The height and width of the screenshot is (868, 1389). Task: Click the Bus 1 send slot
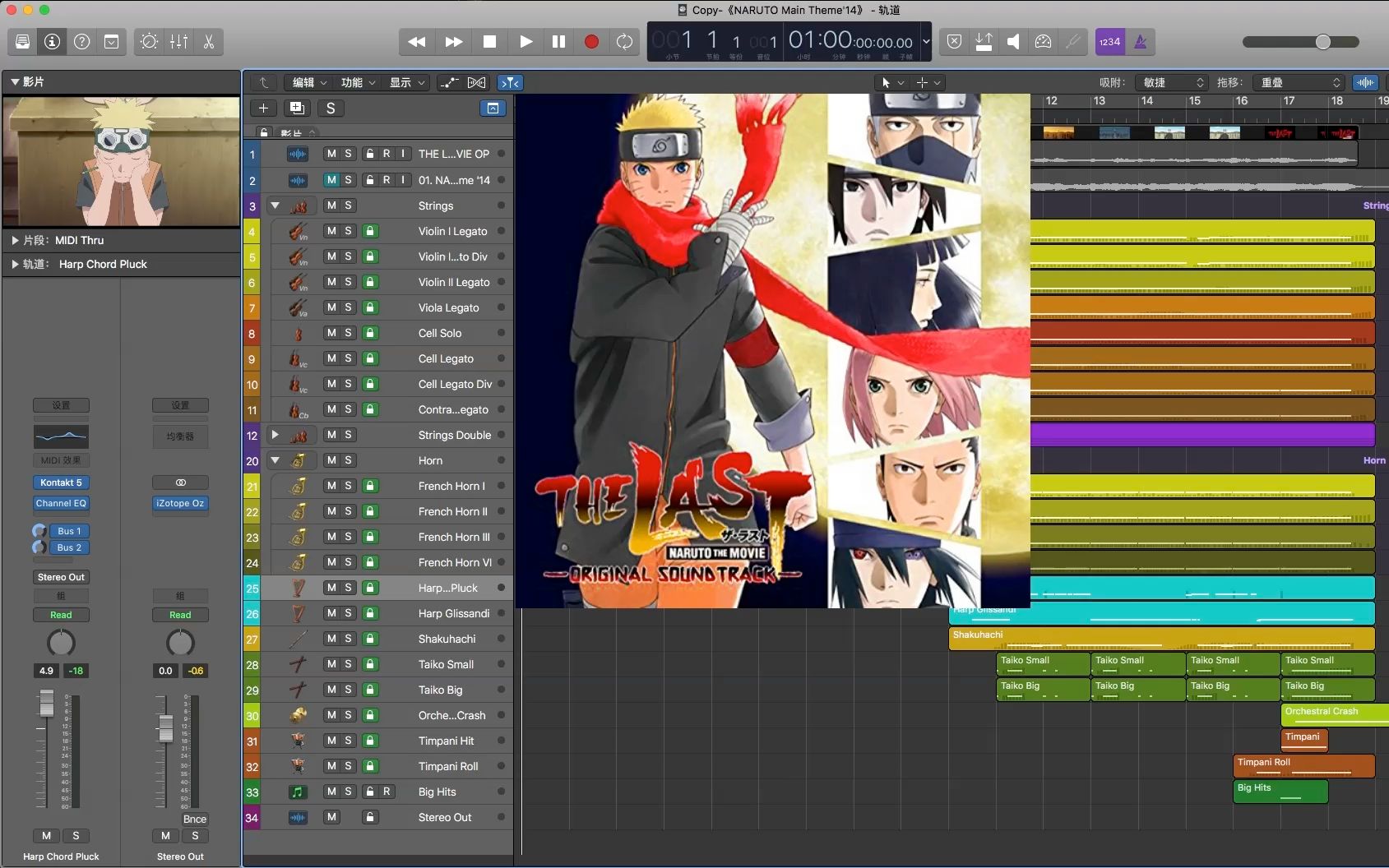[x=69, y=531]
